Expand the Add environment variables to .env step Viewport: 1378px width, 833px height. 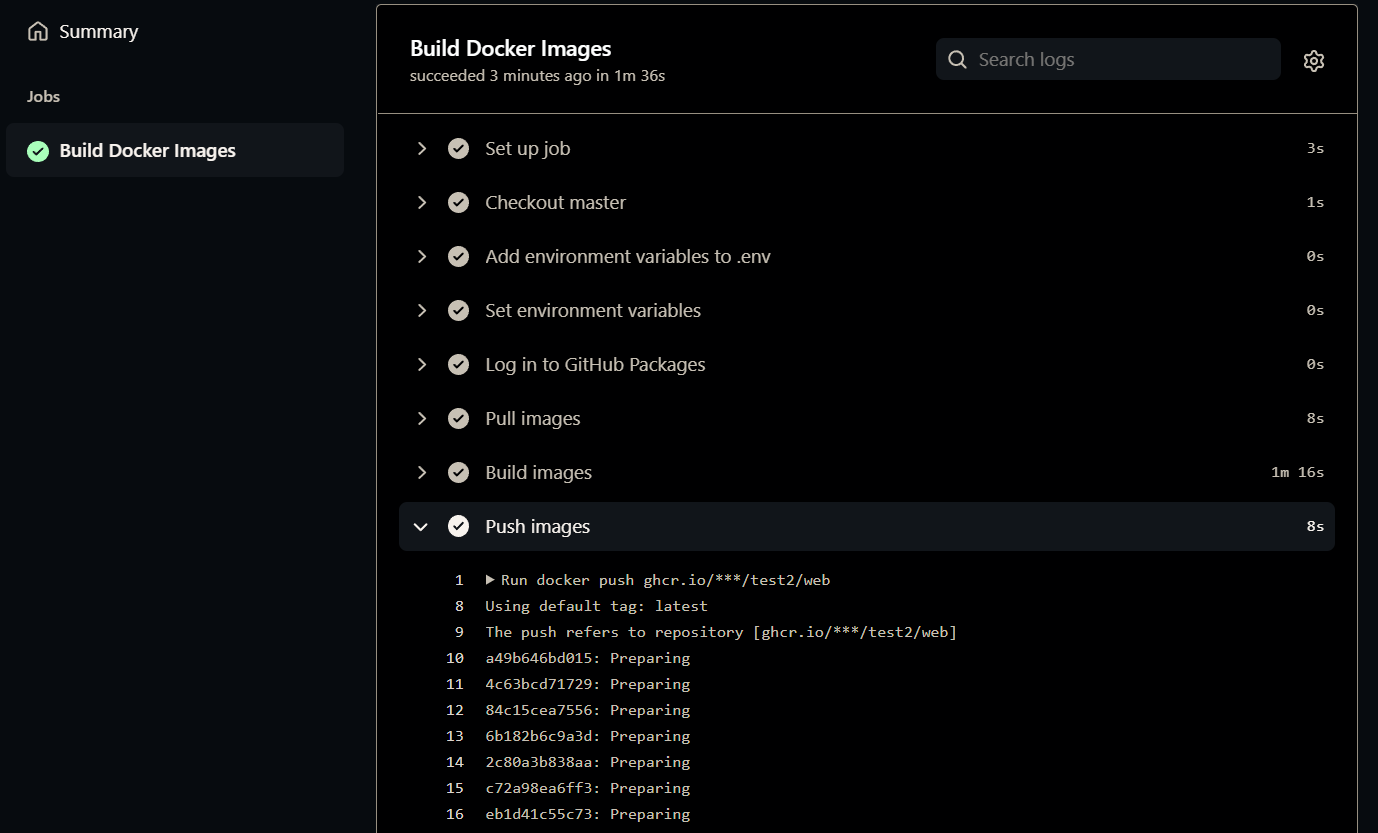422,257
